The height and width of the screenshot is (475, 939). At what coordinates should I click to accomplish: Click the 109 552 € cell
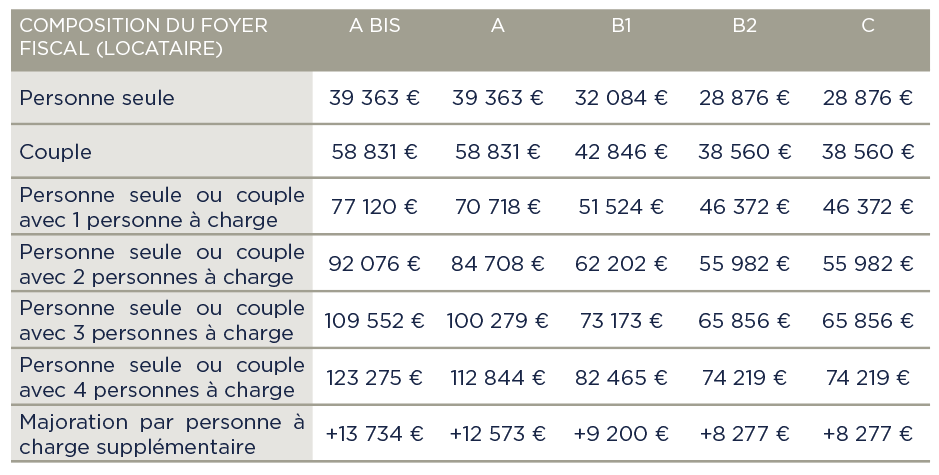coord(374,321)
